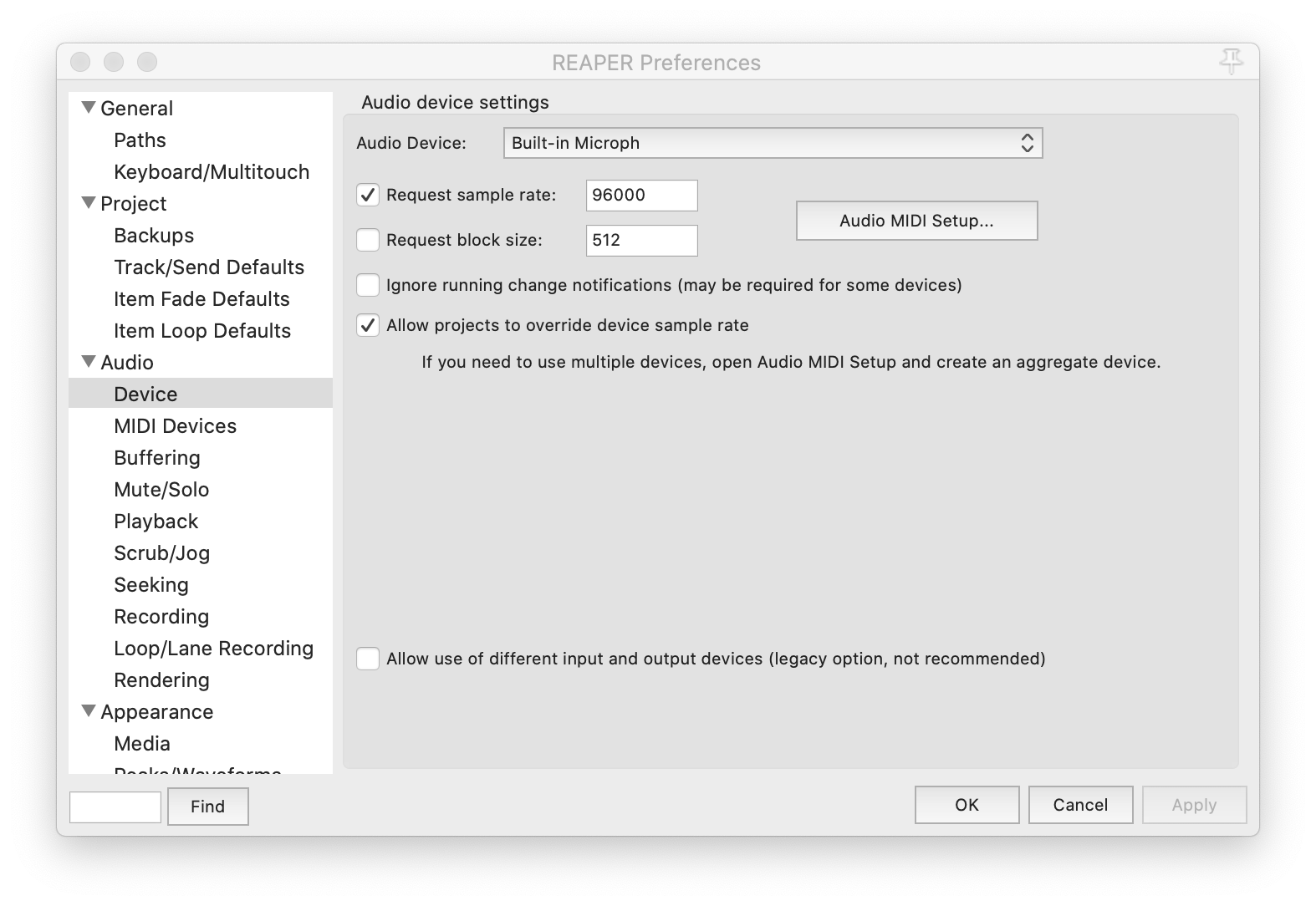1316x906 pixels.
Task: Select the Audio category label
Action: click(x=127, y=363)
